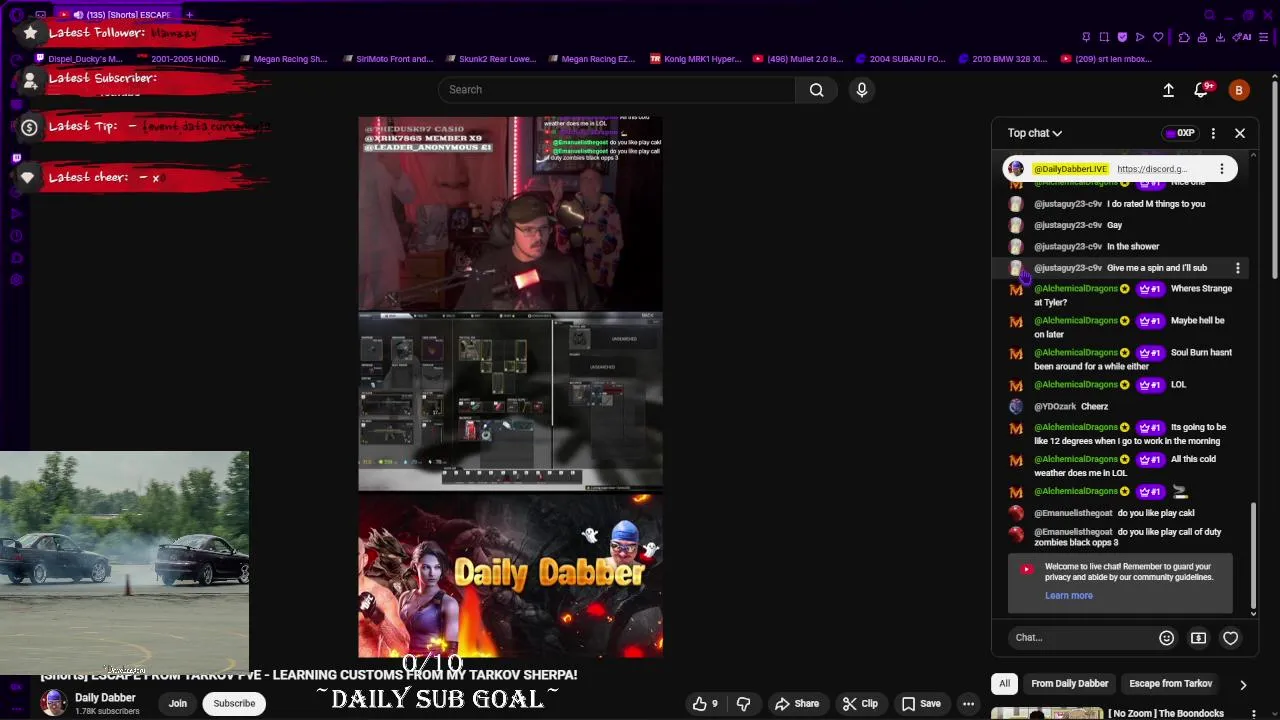Start voice search with microphone icon

862,90
